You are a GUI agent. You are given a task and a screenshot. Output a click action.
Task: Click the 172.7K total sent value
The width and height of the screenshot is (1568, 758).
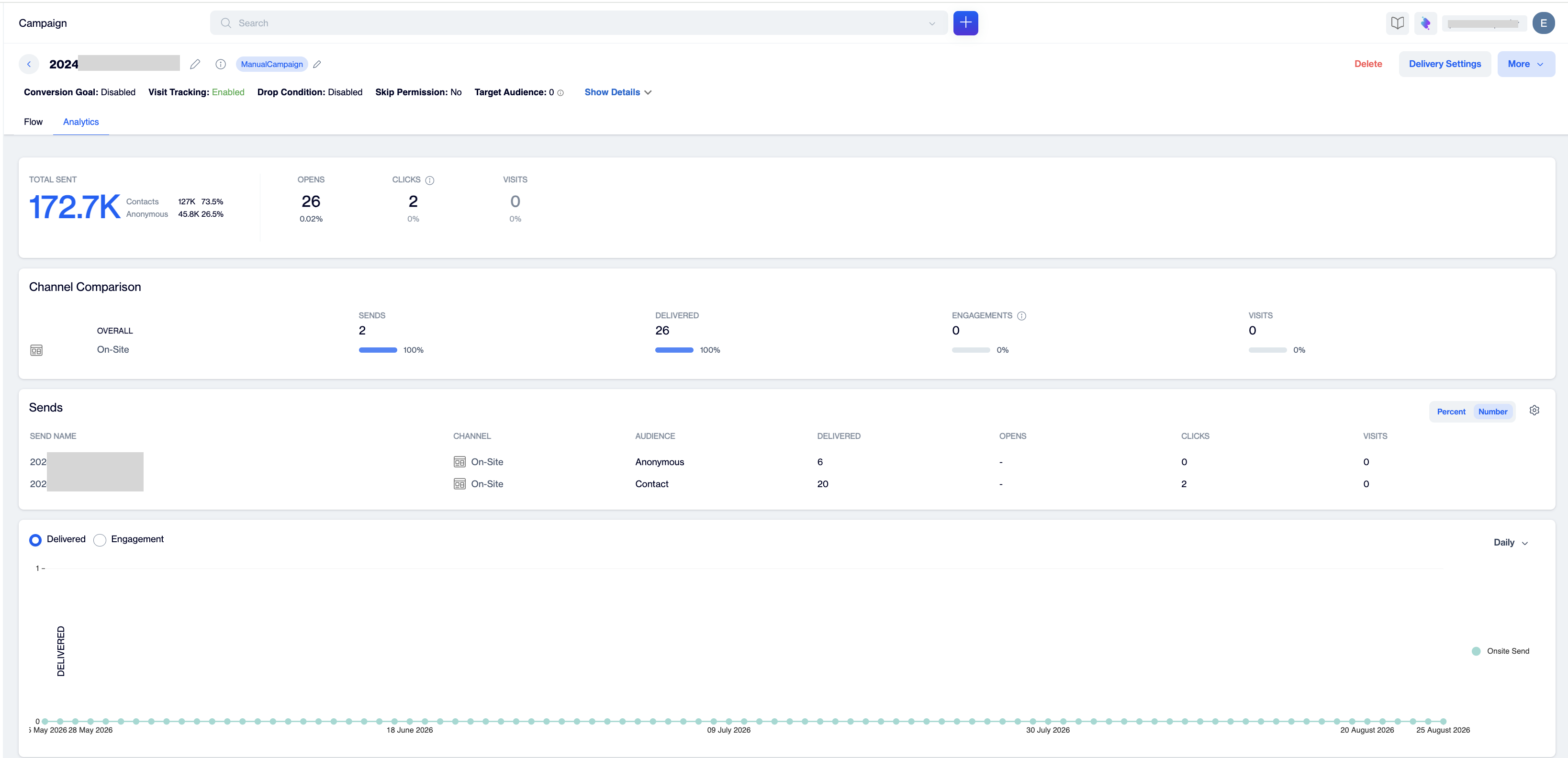point(75,207)
